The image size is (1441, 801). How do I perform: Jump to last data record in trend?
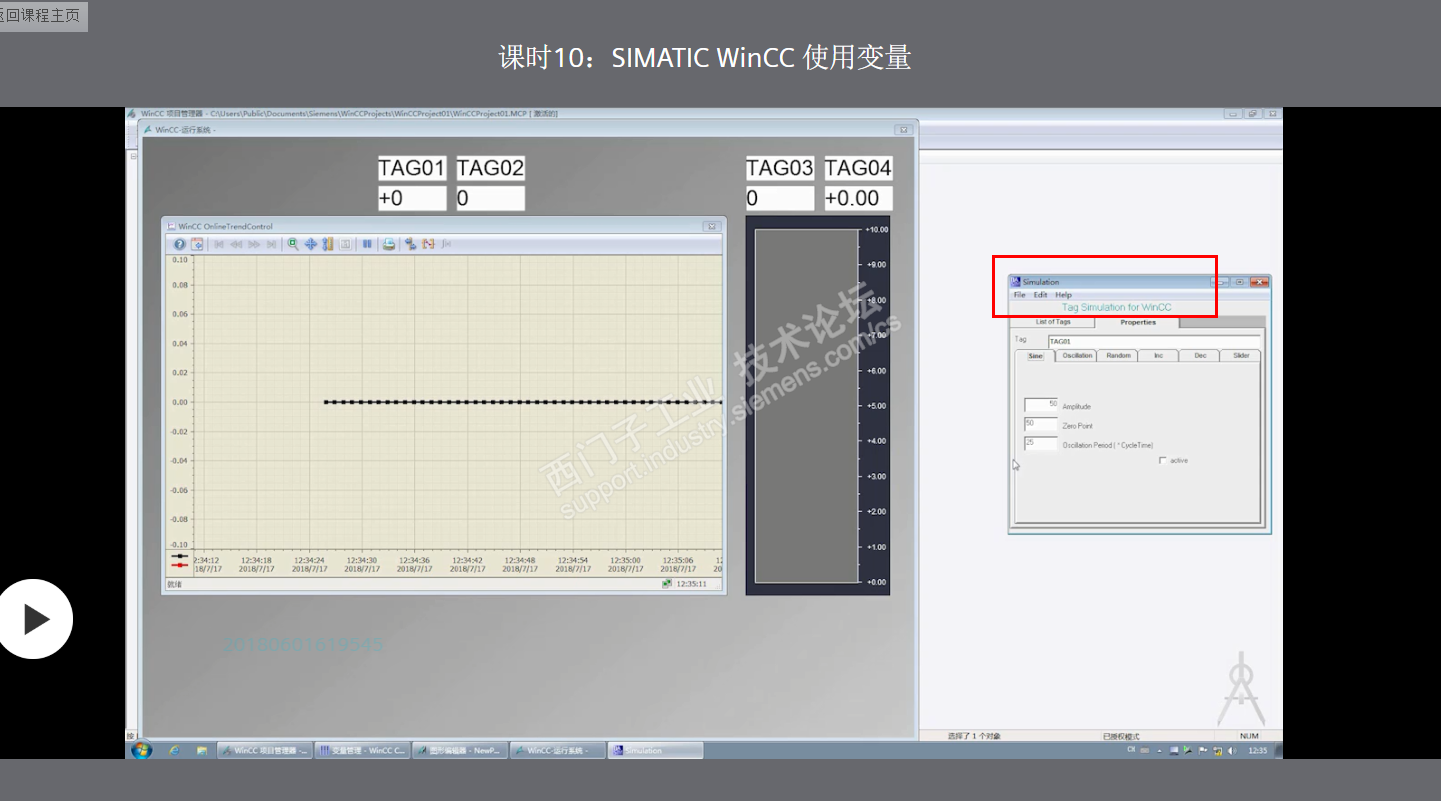coord(270,244)
